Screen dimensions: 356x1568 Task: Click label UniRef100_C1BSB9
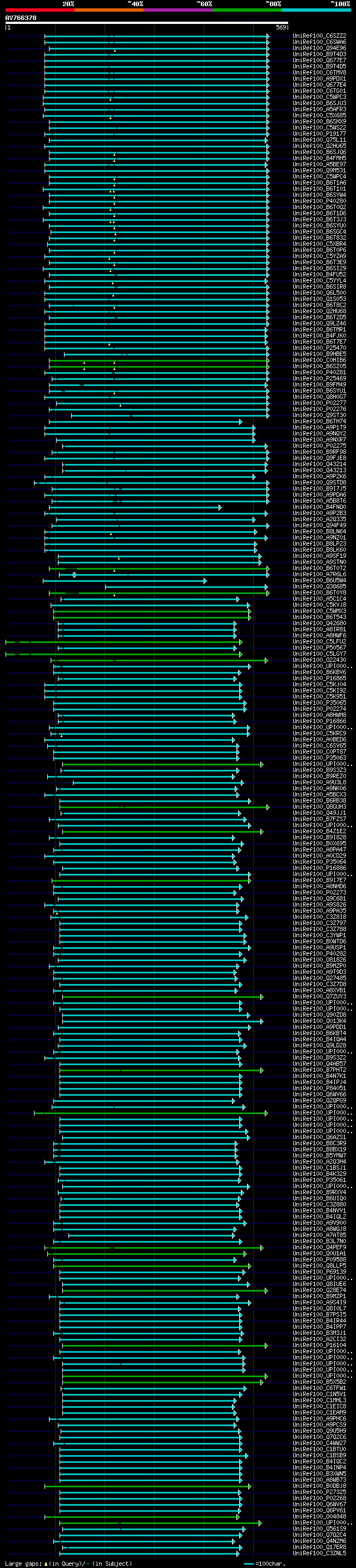319,1456
